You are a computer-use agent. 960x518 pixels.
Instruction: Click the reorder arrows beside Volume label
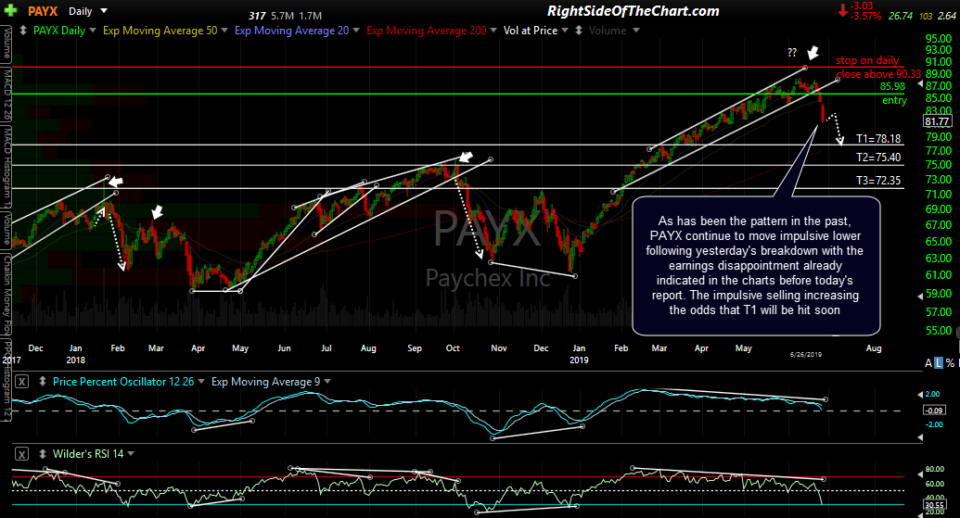click(579, 30)
